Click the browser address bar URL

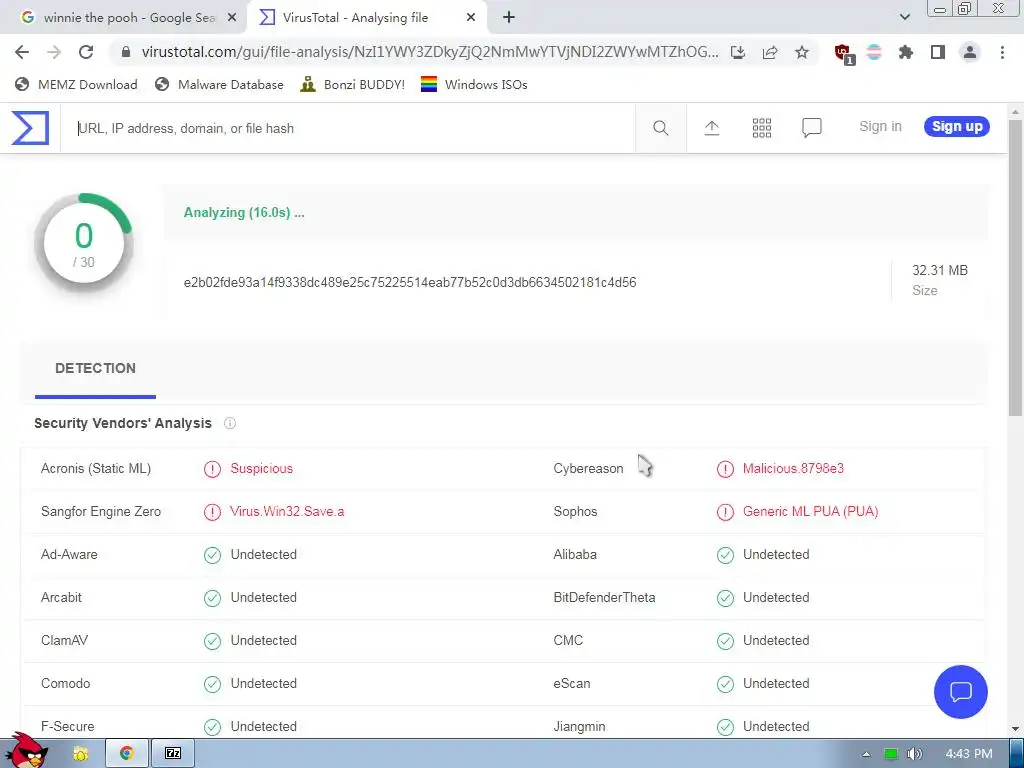[x=430, y=52]
